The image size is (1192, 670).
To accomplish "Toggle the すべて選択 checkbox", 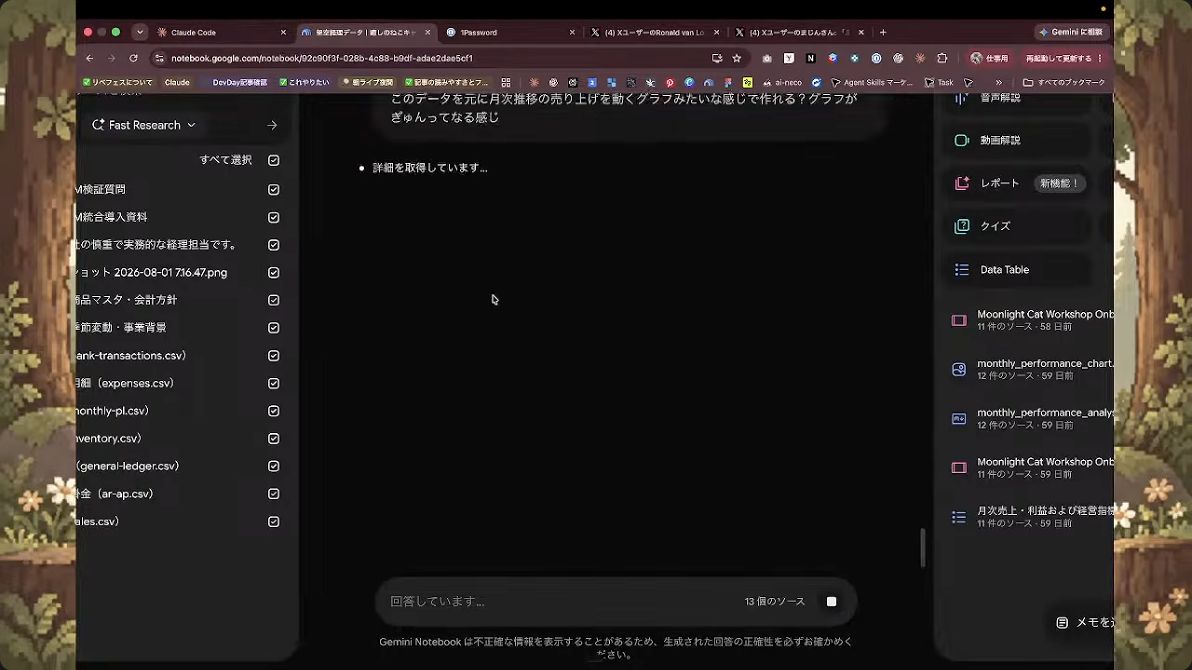I will (x=274, y=160).
